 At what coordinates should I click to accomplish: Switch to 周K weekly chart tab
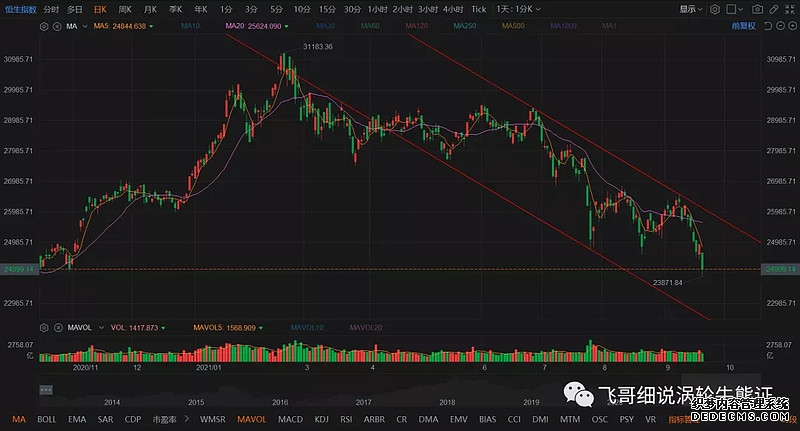coord(126,8)
